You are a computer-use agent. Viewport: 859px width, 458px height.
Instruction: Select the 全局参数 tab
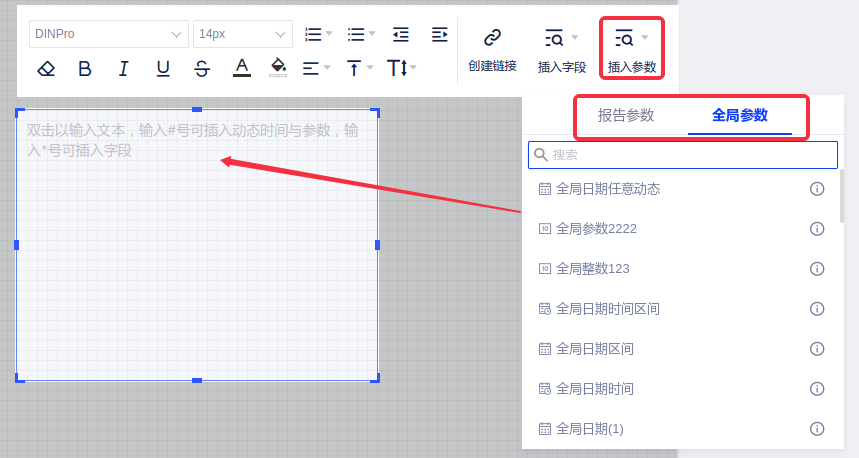point(739,115)
